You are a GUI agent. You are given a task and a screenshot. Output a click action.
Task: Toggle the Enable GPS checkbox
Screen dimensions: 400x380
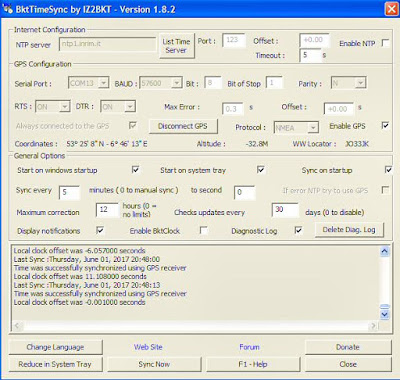(385, 126)
